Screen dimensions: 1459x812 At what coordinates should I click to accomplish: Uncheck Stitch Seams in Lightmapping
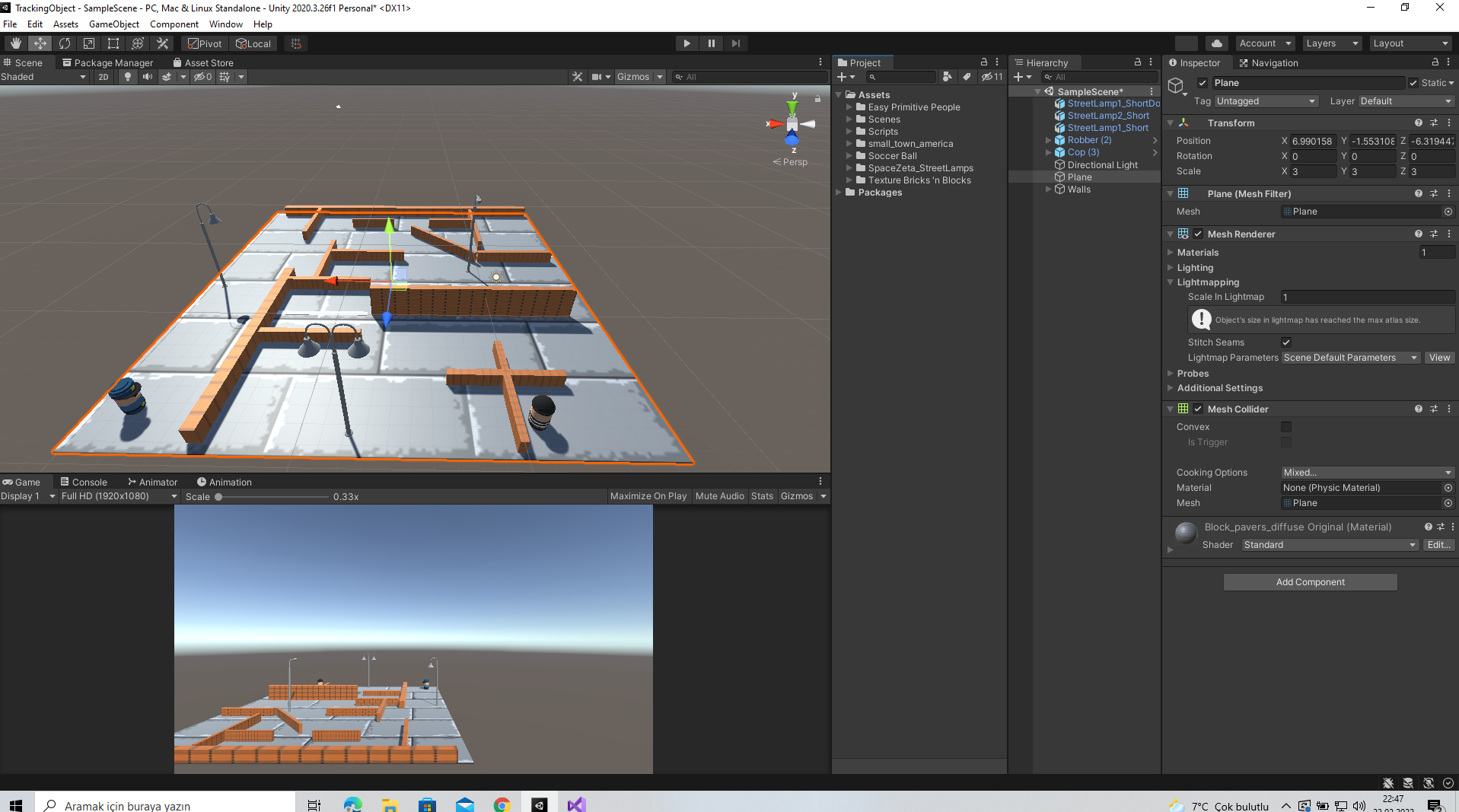coord(1285,342)
